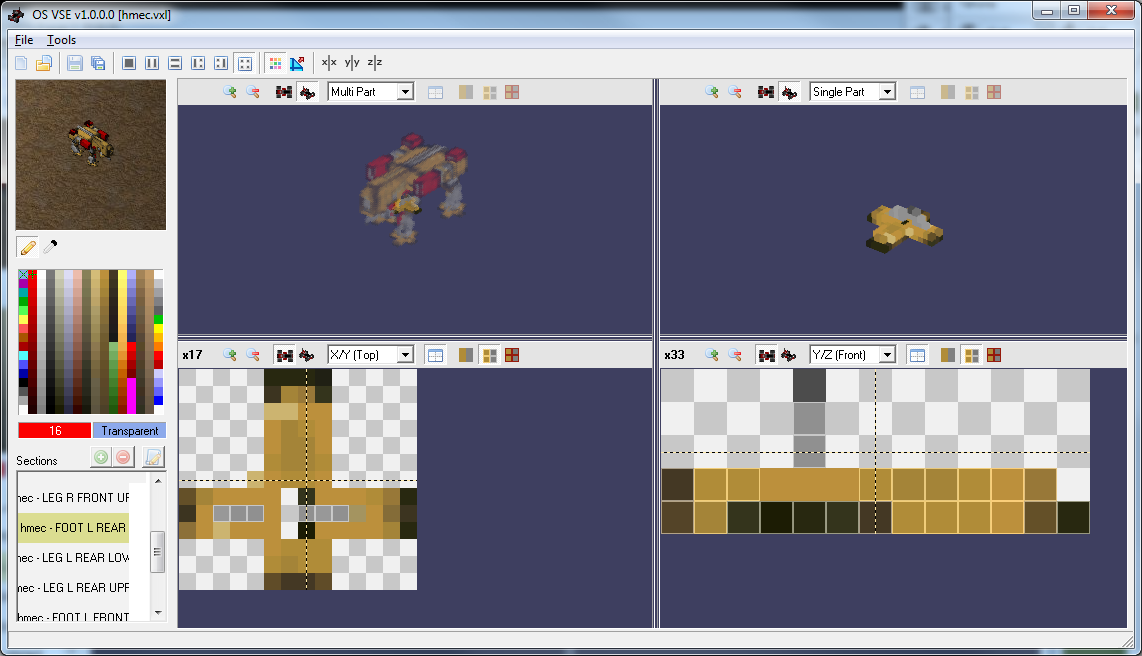Image resolution: width=1142 pixels, height=656 pixels.
Task: Open the Y/Z (Front) view selector dropdown
Action: tap(852, 354)
